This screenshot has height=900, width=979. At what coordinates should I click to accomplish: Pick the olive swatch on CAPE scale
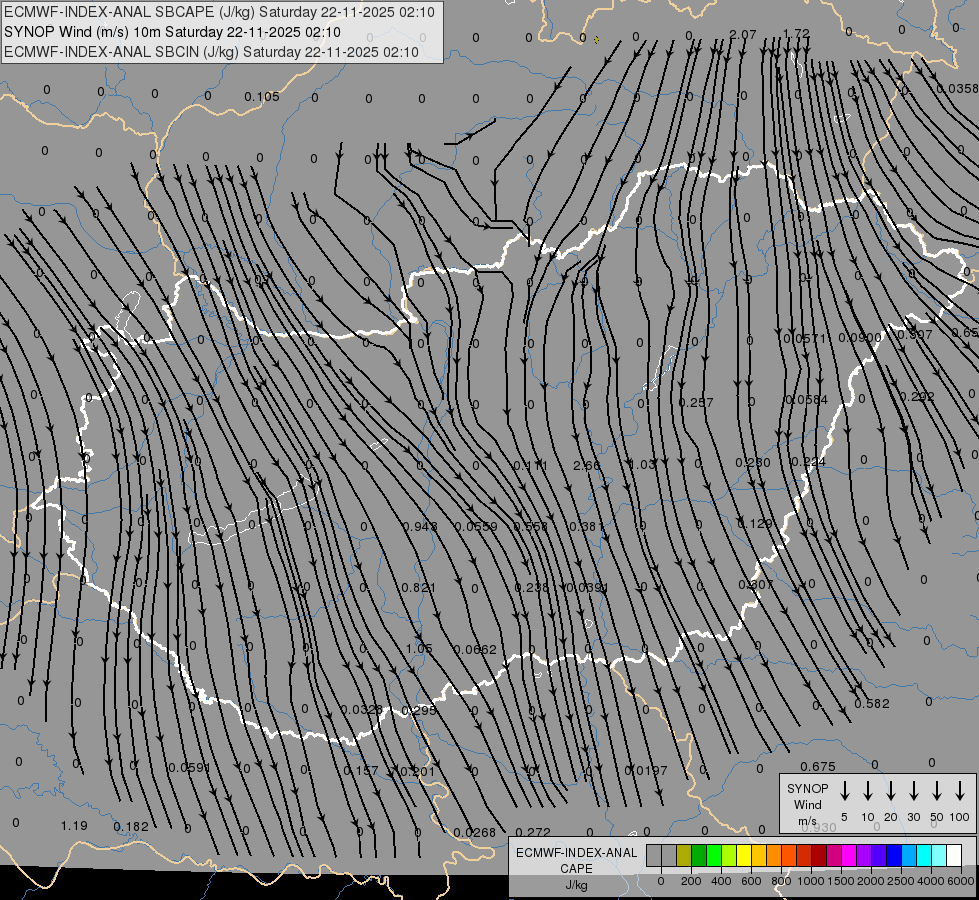point(684,855)
